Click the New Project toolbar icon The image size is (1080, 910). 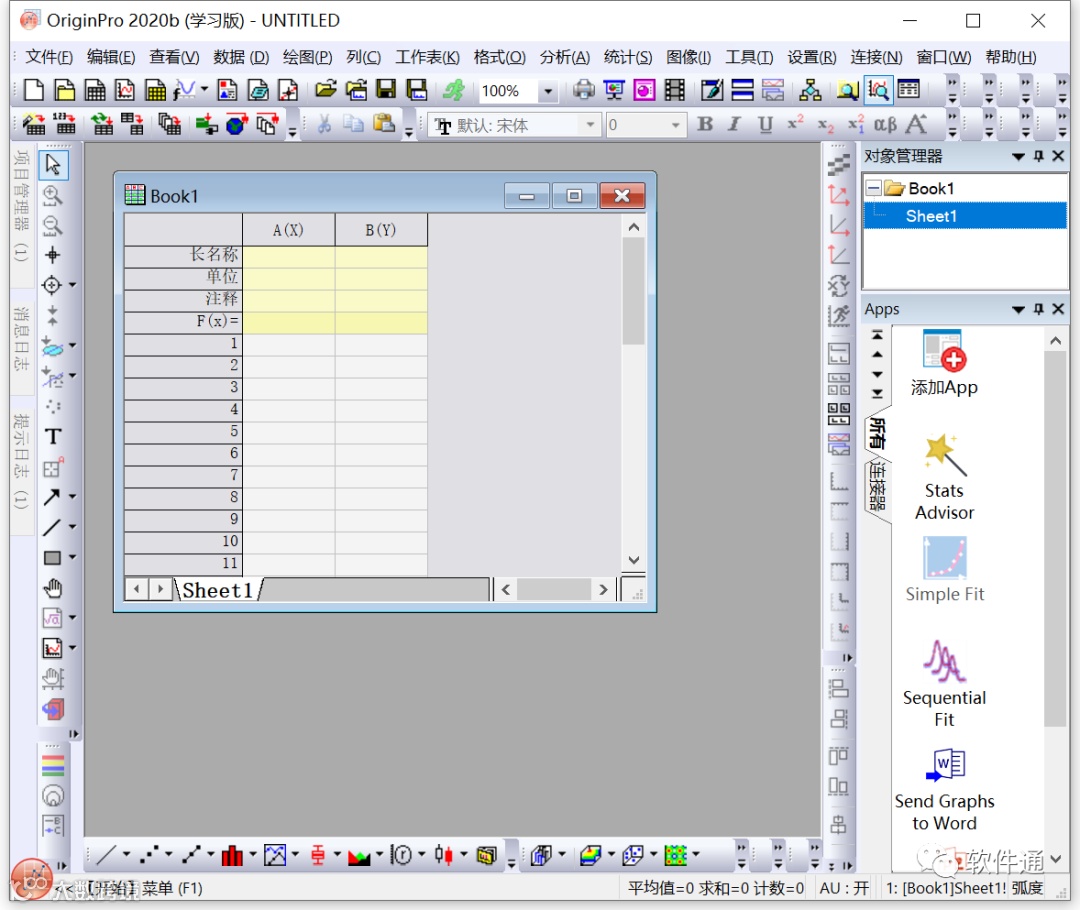(34, 90)
